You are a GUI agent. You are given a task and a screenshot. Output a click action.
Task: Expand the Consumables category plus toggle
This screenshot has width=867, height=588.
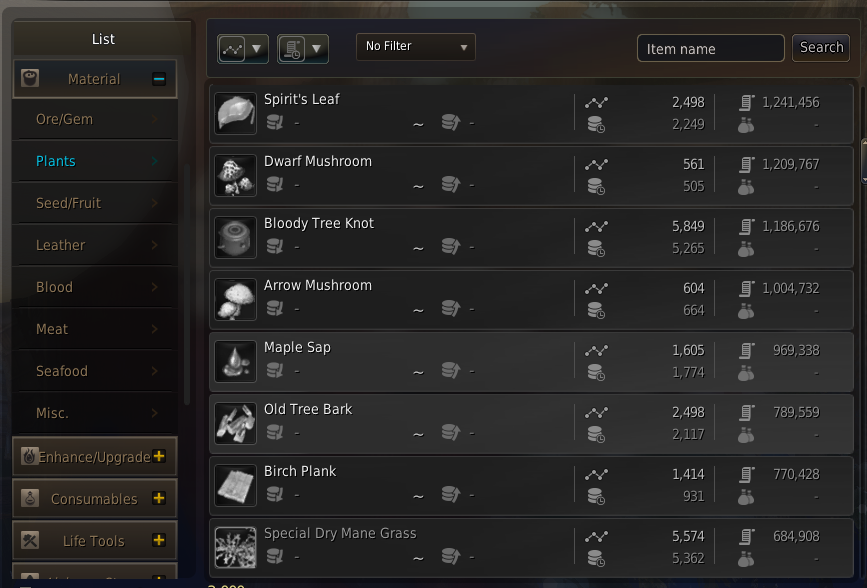(x=159, y=498)
